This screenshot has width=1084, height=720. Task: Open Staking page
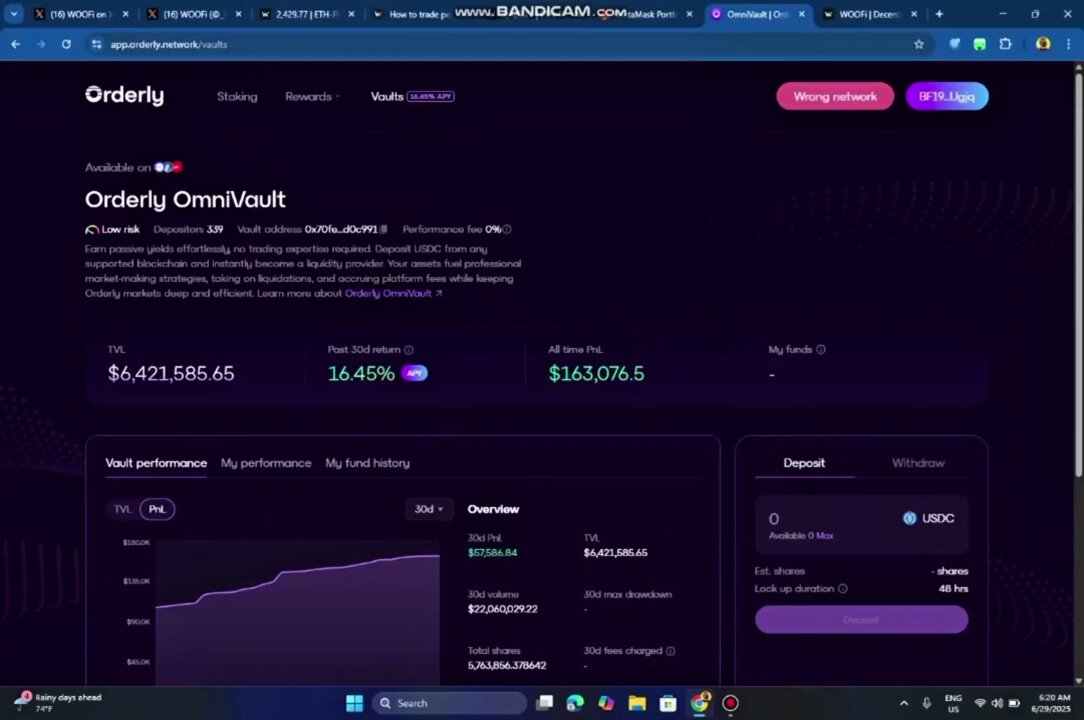pyautogui.click(x=237, y=96)
